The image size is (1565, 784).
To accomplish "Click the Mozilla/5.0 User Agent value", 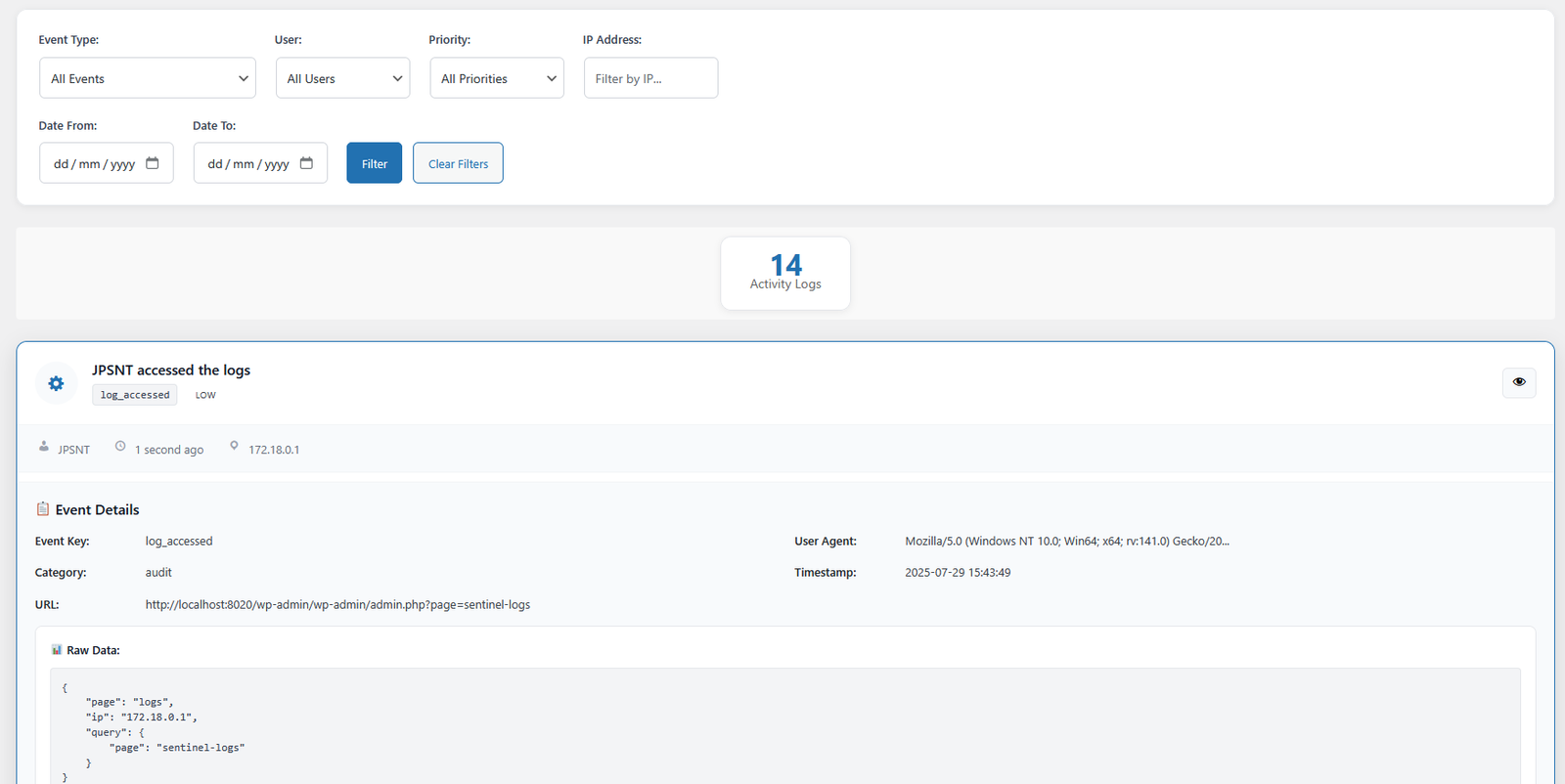I will (x=1067, y=541).
